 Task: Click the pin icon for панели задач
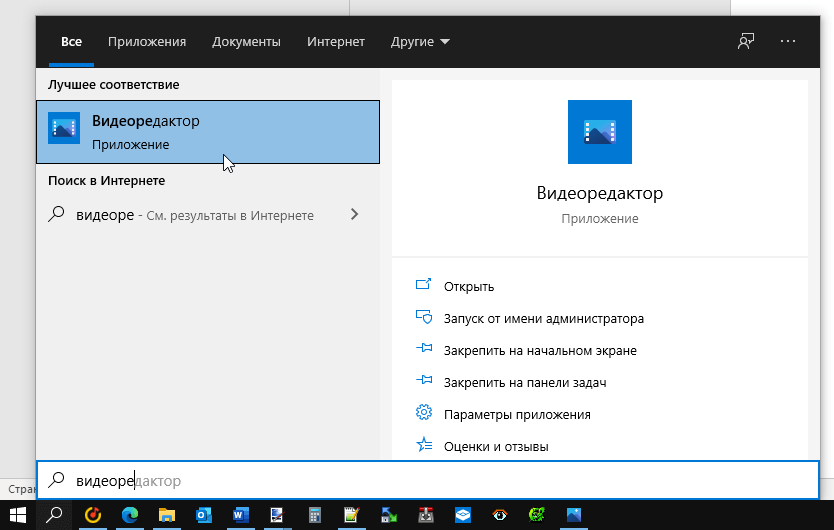[x=424, y=380]
